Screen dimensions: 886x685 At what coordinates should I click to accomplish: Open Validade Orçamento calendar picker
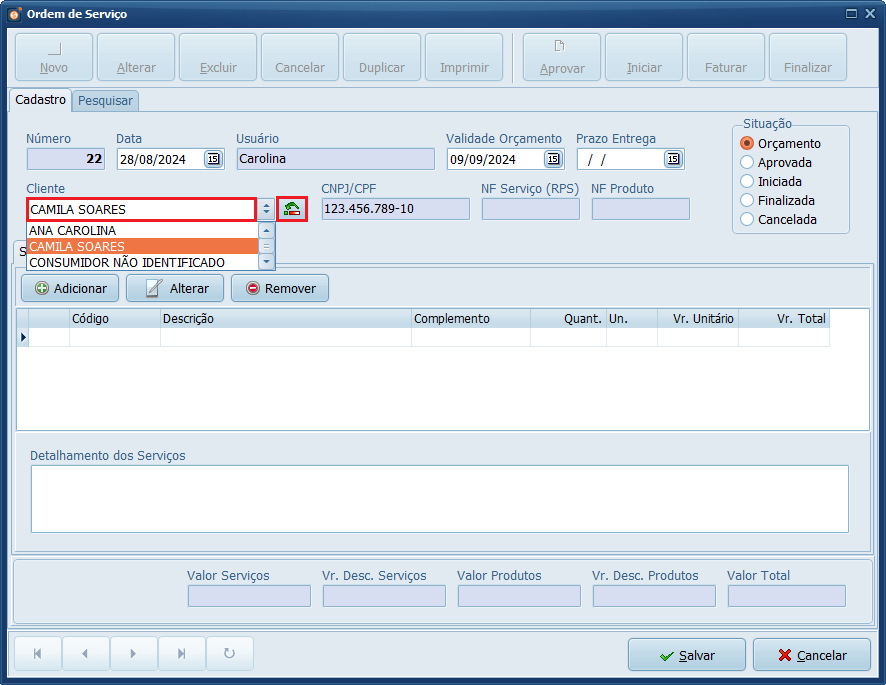pyautogui.click(x=553, y=159)
